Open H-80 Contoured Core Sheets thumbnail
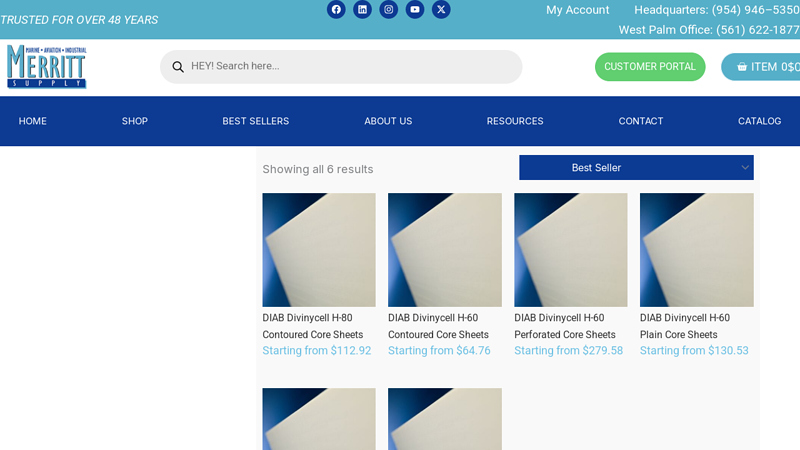Screen dimensions: 800x450 pyautogui.click(x=319, y=250)
